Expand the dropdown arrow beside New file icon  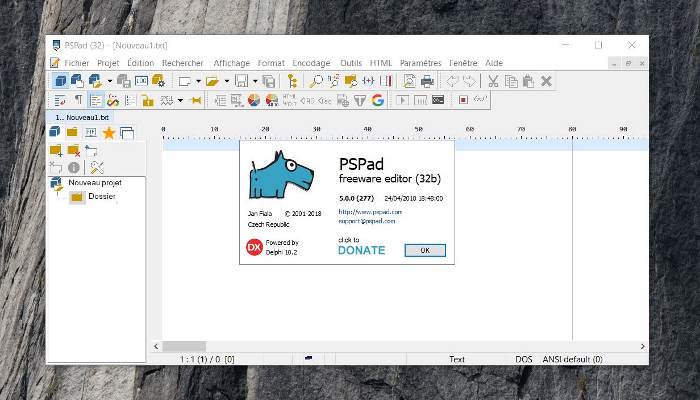point(198,81)
